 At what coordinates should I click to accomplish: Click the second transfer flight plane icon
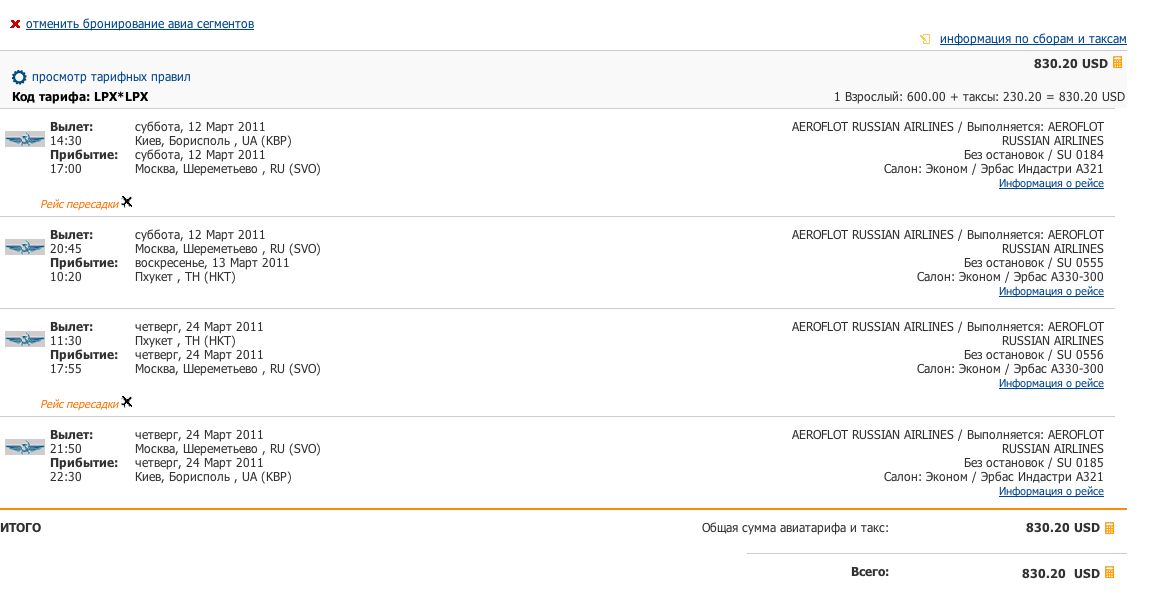[127, 402]
